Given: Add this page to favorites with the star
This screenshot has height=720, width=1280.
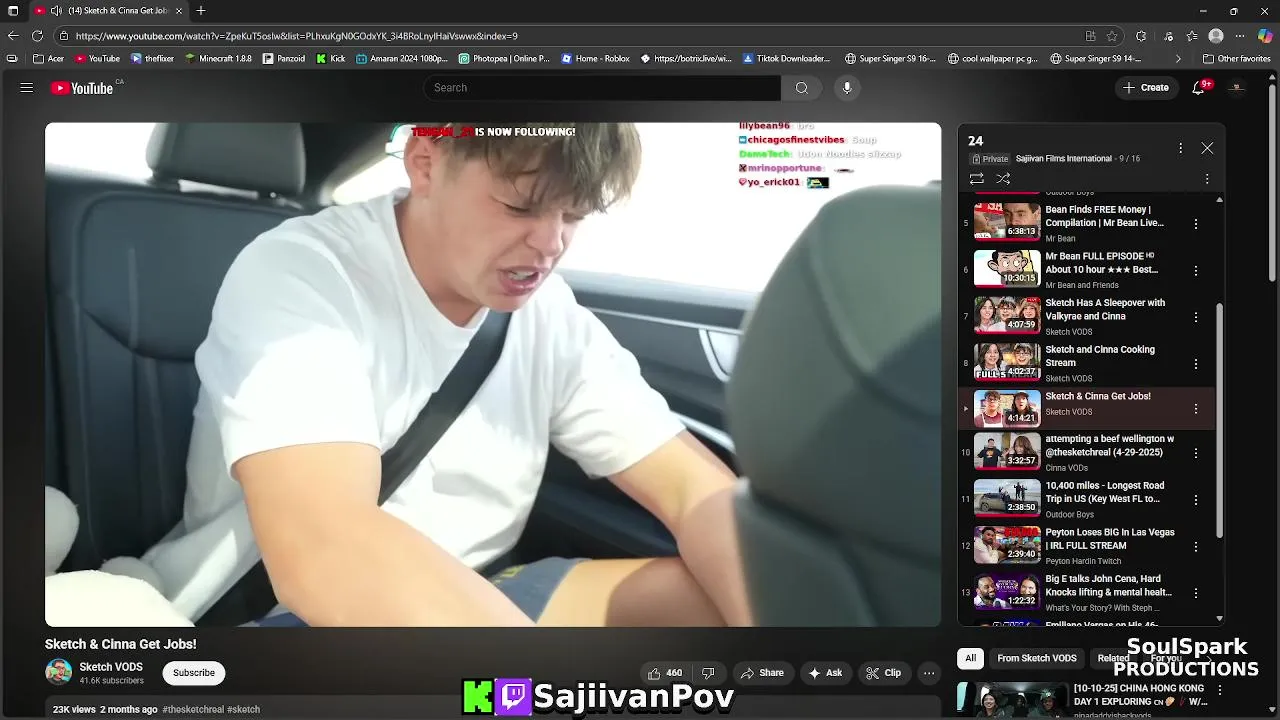Looking at the screenshot, I should [x=1112, y=36].
